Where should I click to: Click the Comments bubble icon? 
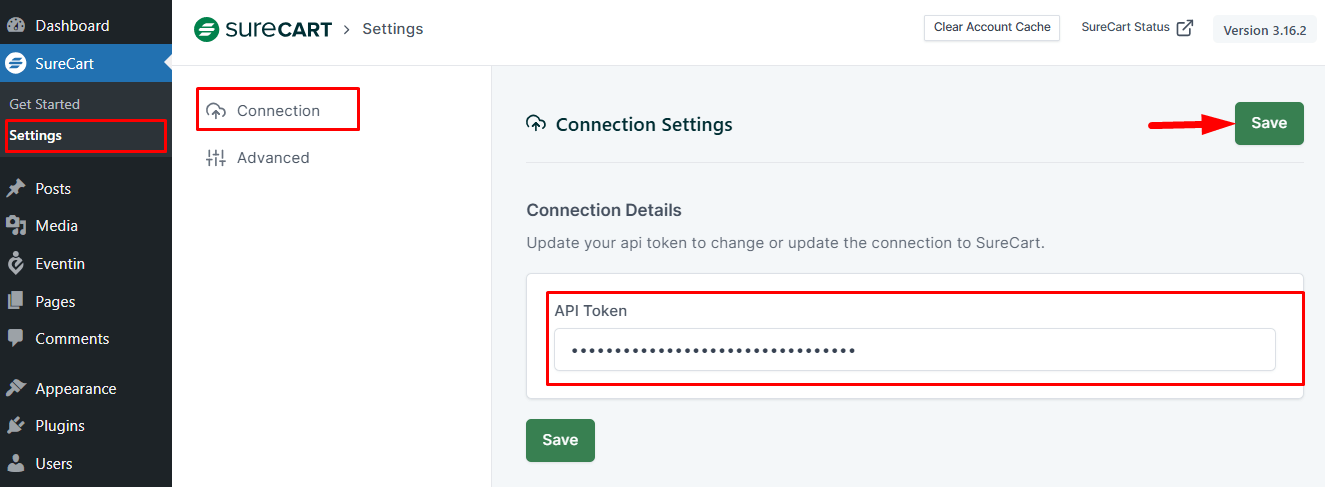[x=16, y=339]
